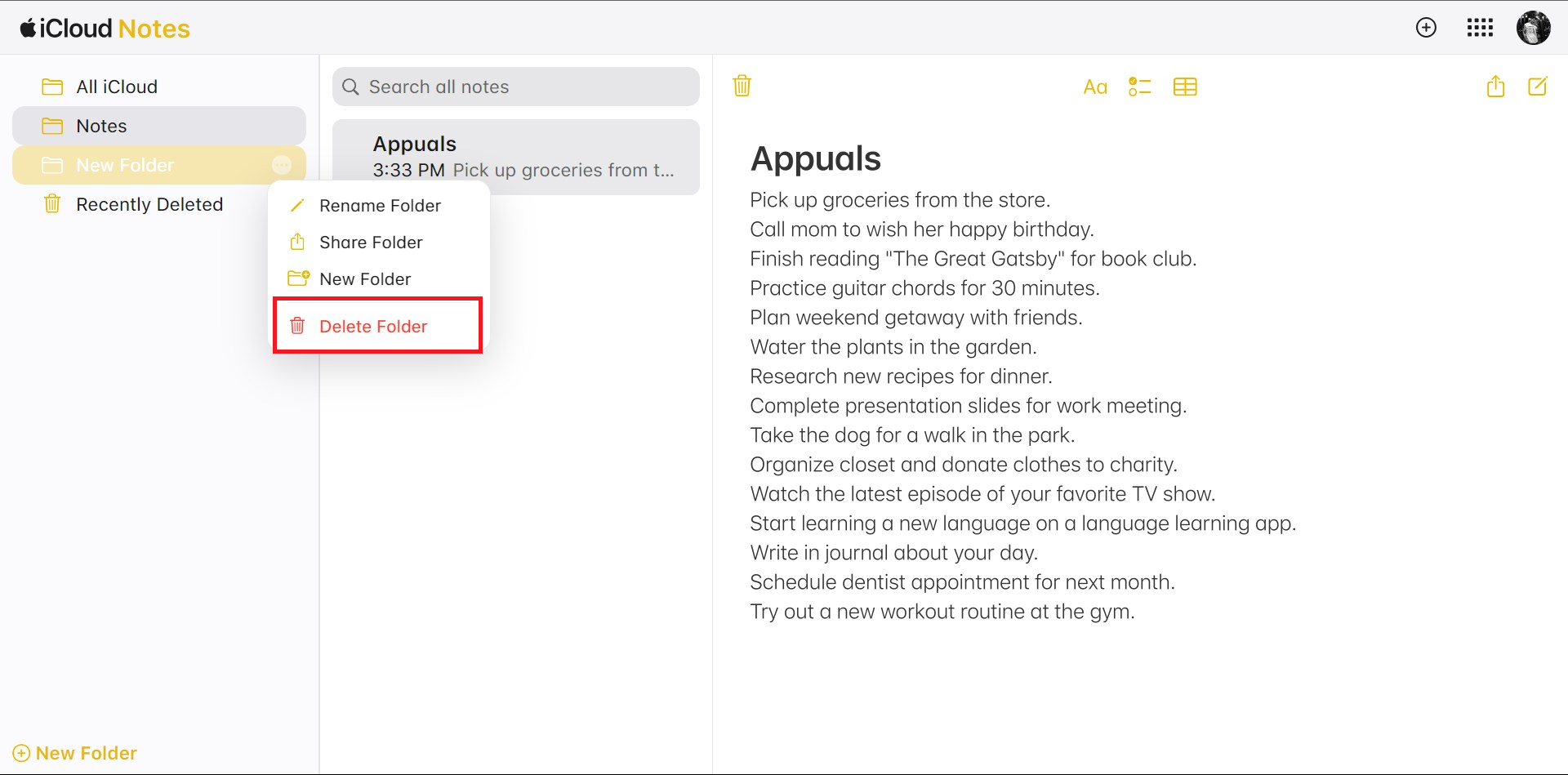Viewport: 1568px width, 775px height.
Task: Open the All iCloud folder
Action: coord(117,87)
